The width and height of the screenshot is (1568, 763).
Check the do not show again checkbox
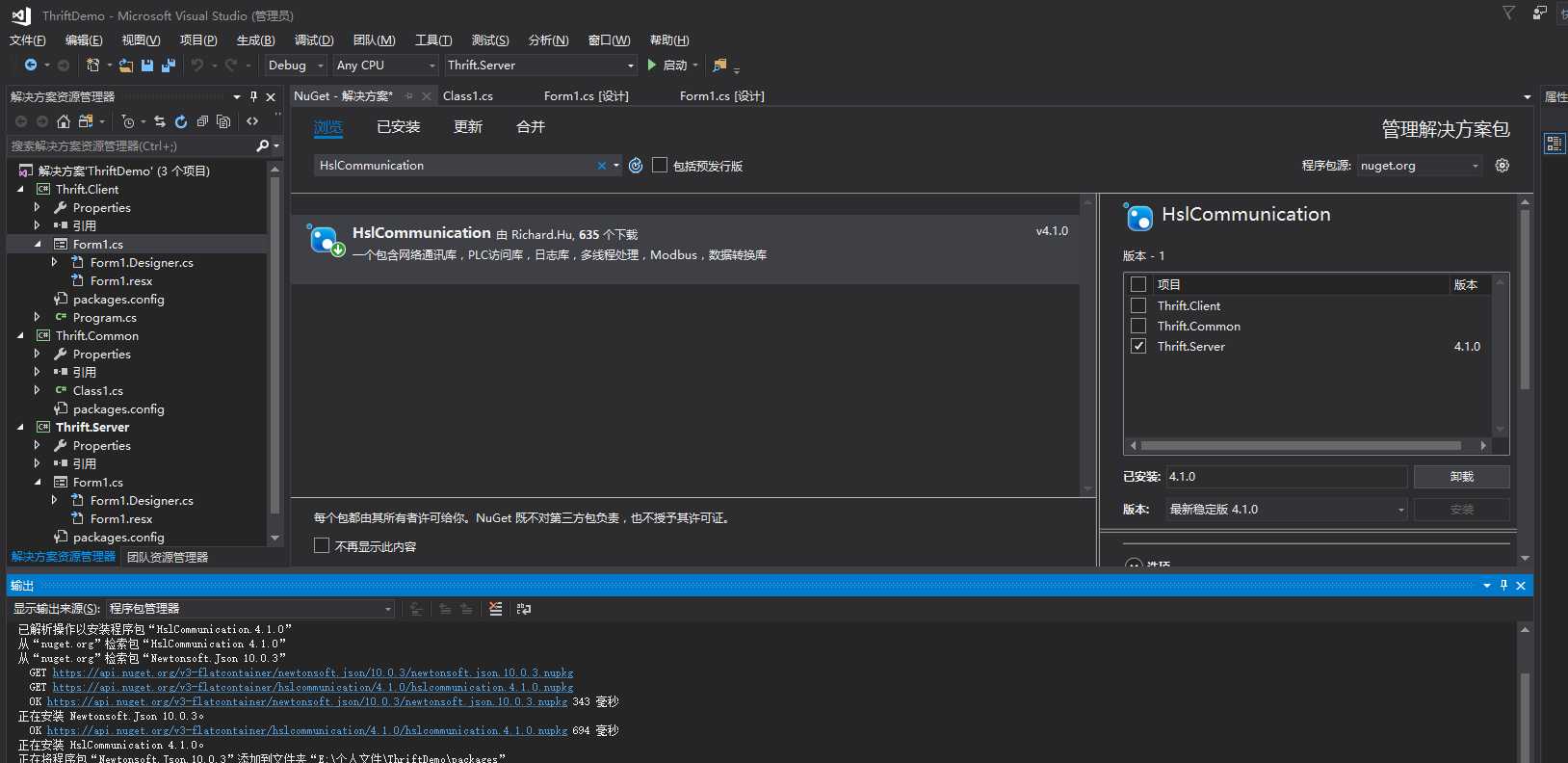coord(322,545)
